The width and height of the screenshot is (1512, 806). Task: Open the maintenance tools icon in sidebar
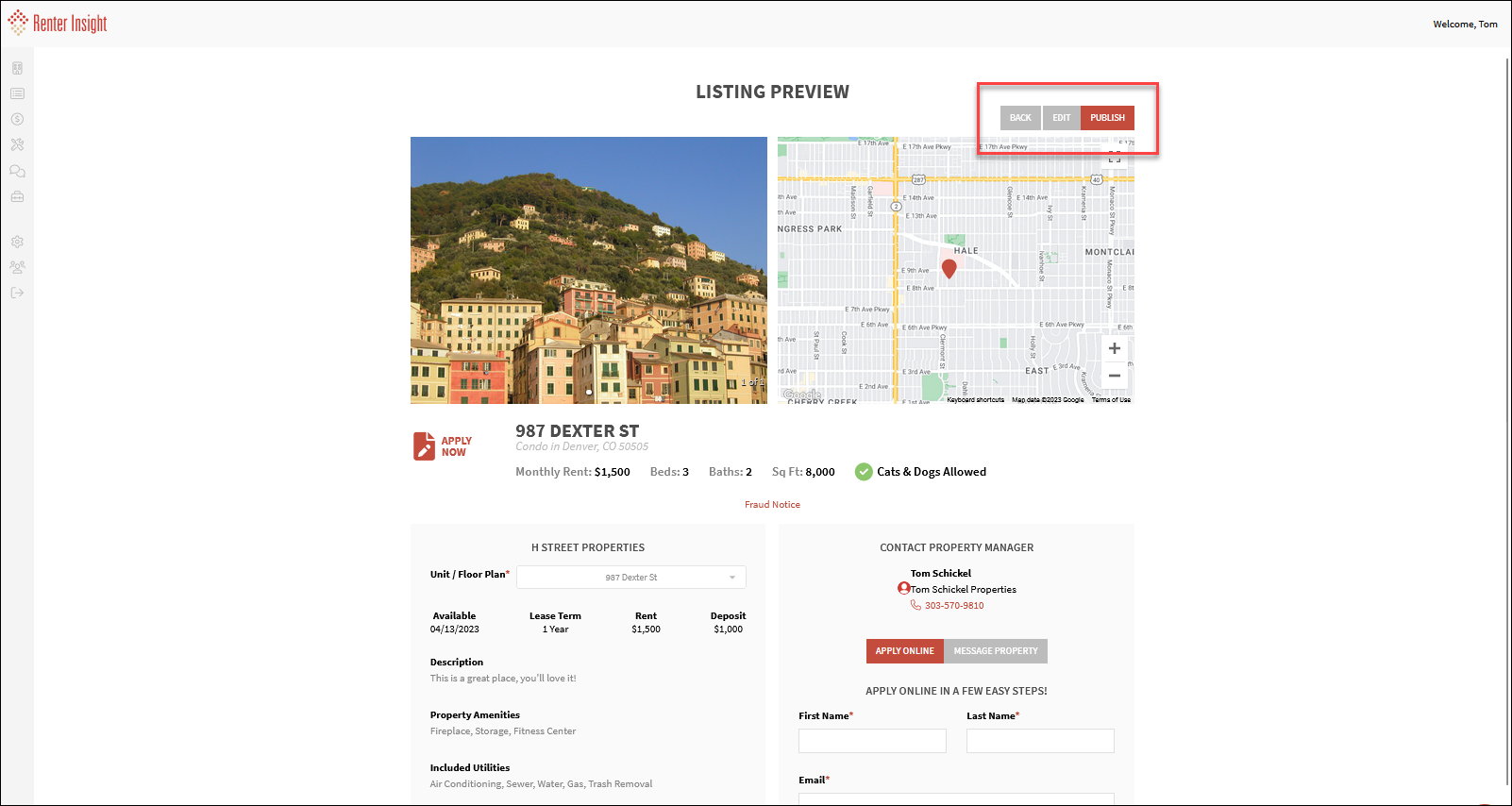click(17, 144)
